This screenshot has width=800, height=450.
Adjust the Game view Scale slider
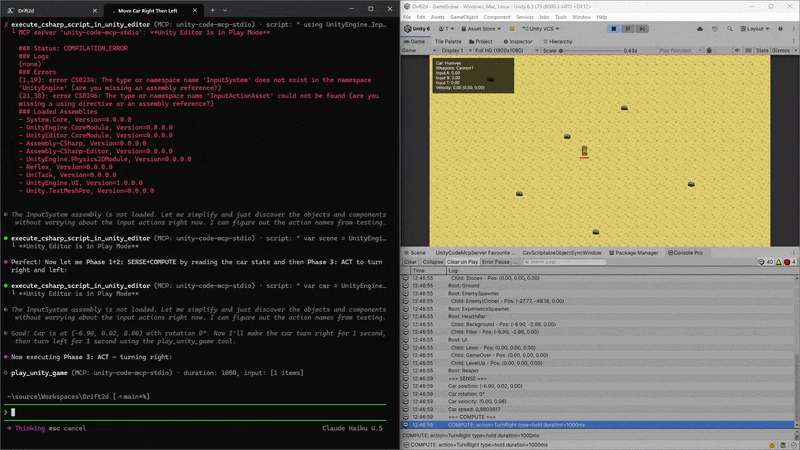(x=591, y=51)
